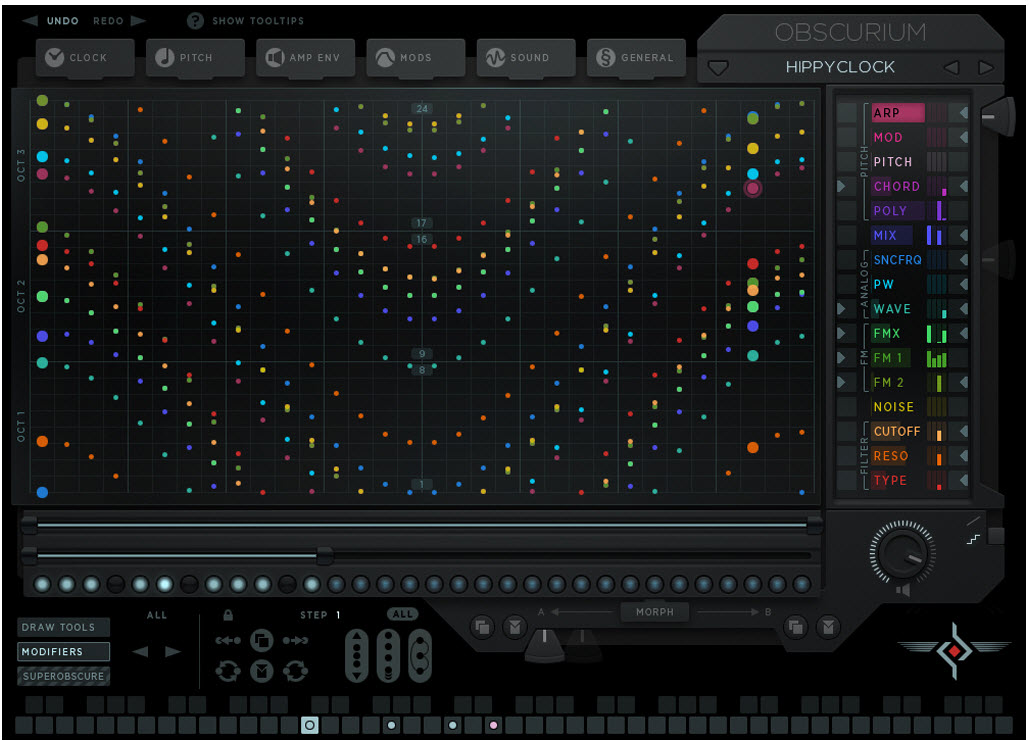Click the middle oval icon with stacked dots
Image resolution: width=1029 pixels, height=741 pixels.
click(388, 656)
